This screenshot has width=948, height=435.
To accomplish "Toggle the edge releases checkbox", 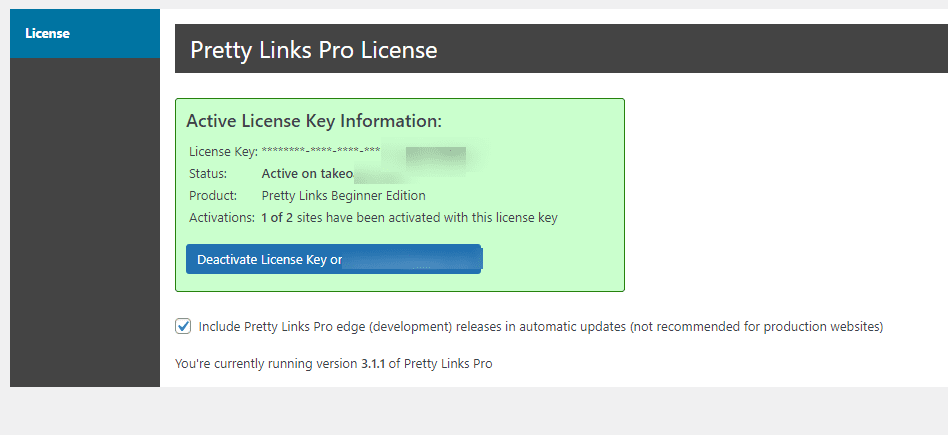I will tap(183, 327).
